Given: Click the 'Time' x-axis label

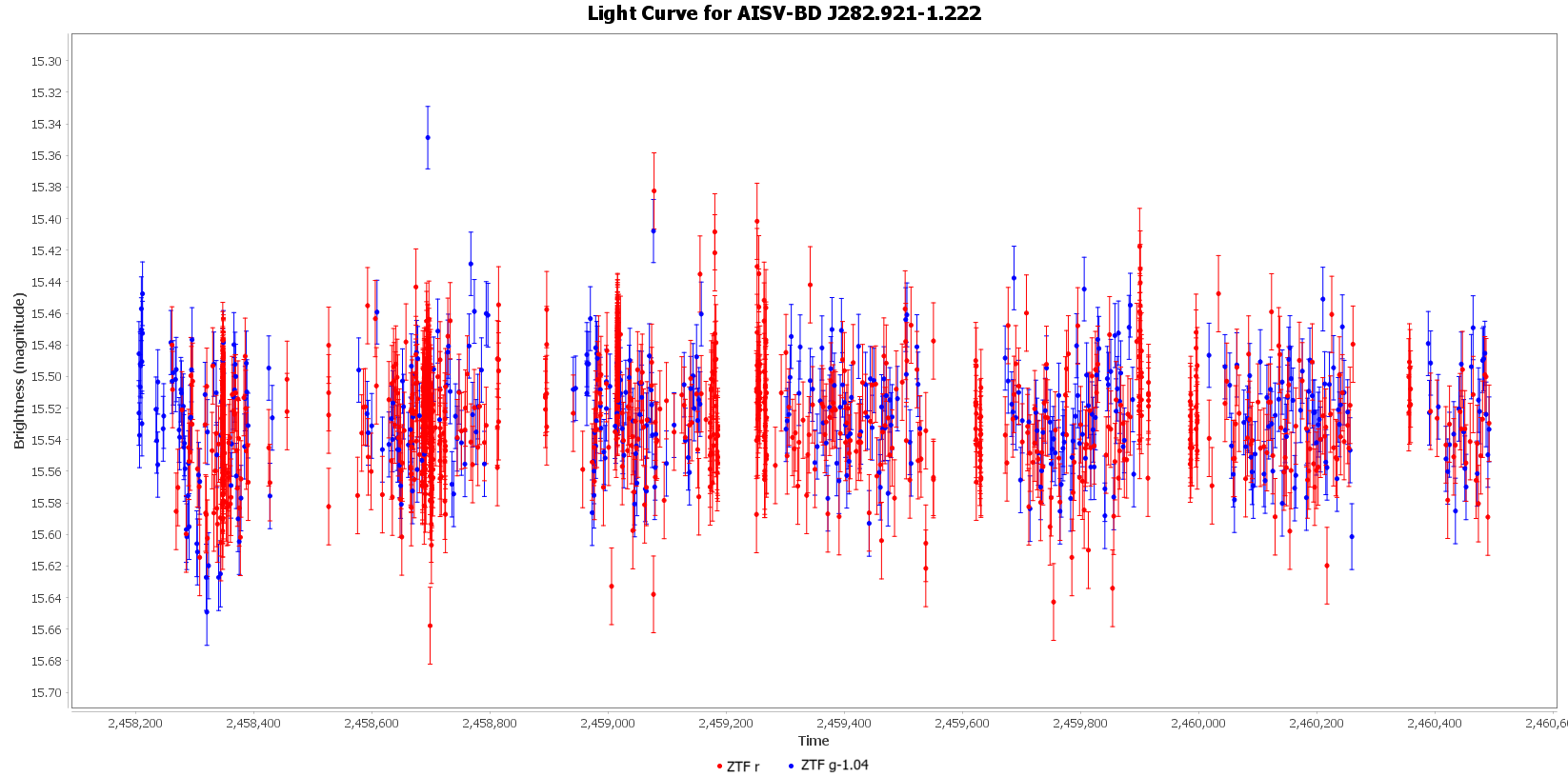Looking at the screenshot, I should click(x=814, y=741).
